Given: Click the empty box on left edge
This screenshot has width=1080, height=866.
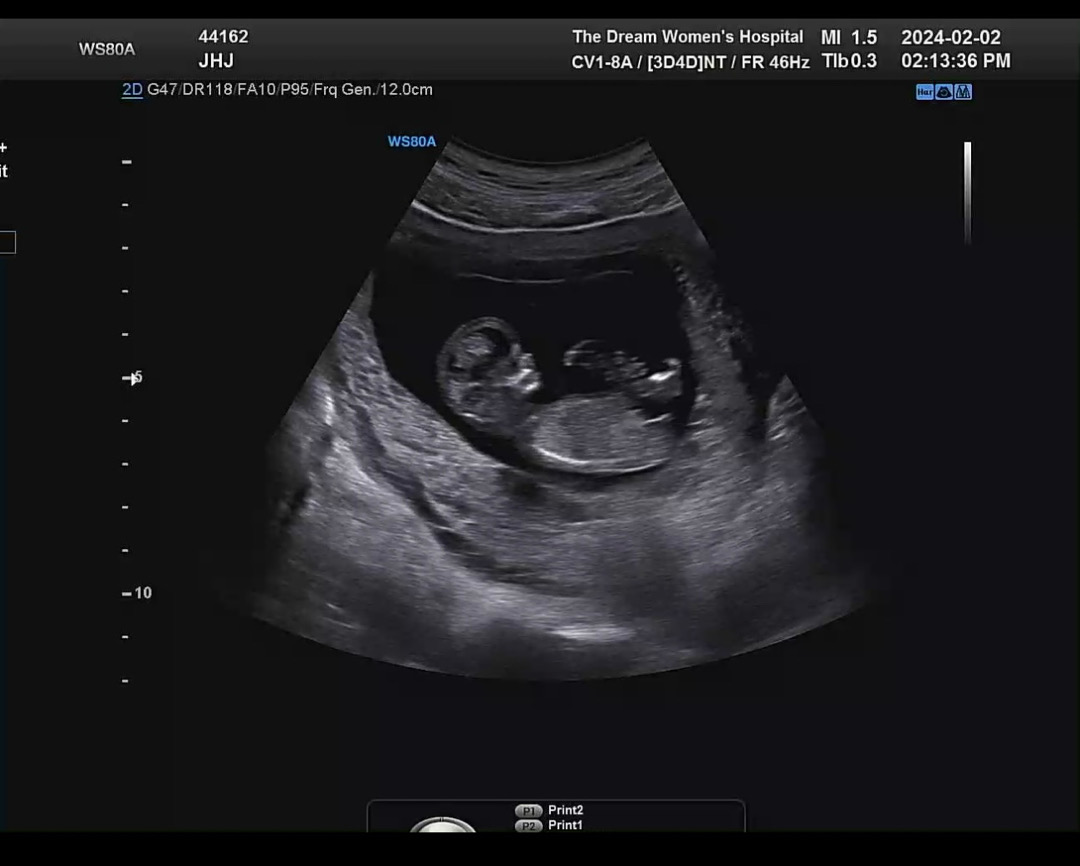Looking at the screenshot, I should pyautogui.click(x=7, y=242).
